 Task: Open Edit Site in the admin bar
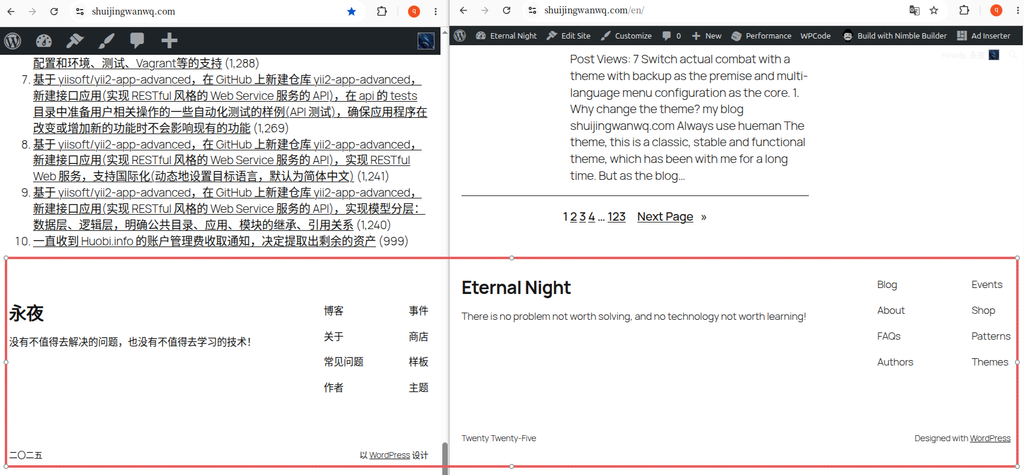[568, 36]
